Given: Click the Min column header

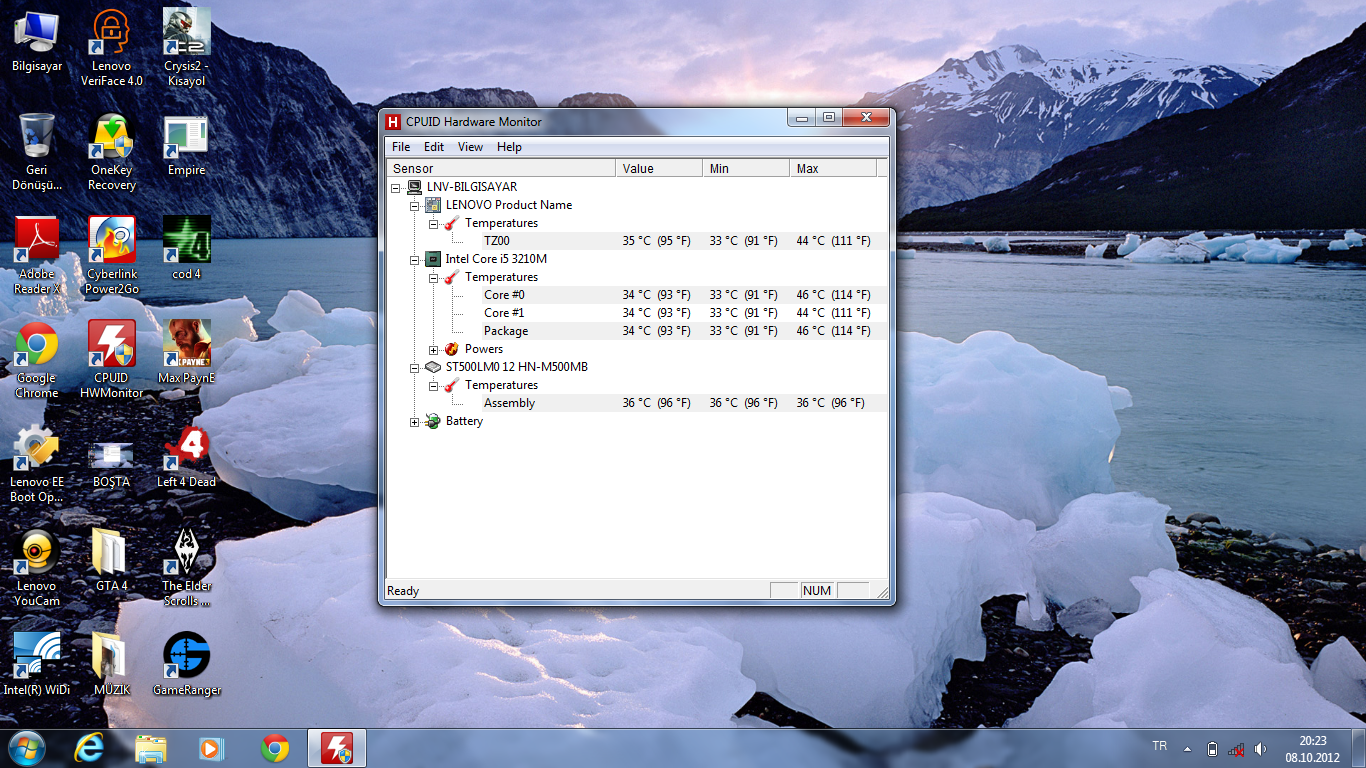Looking at the screenshot, I should (746, 168).
